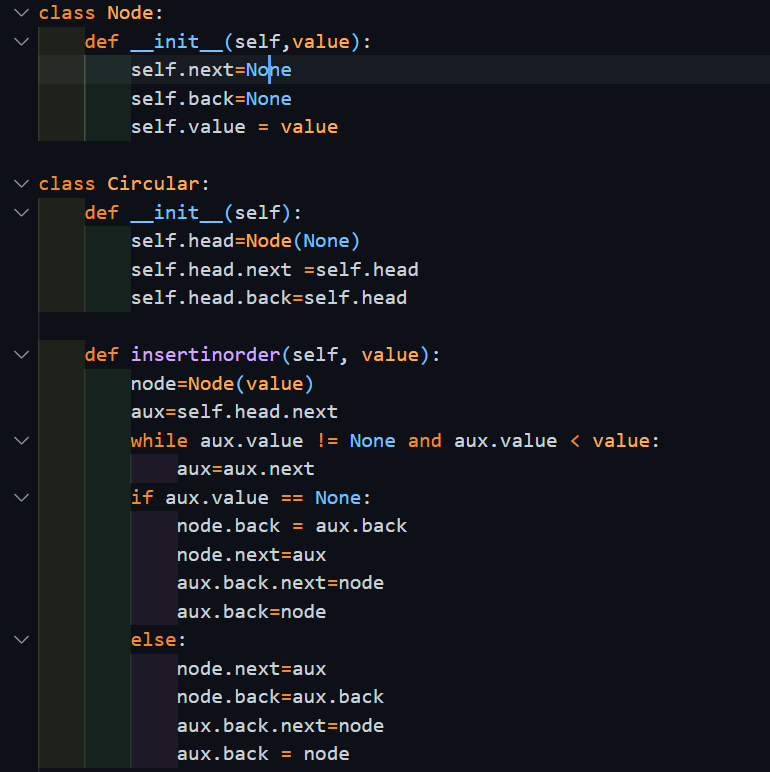
Task: Click node.back = aux.back line
Action: [291, 526]
